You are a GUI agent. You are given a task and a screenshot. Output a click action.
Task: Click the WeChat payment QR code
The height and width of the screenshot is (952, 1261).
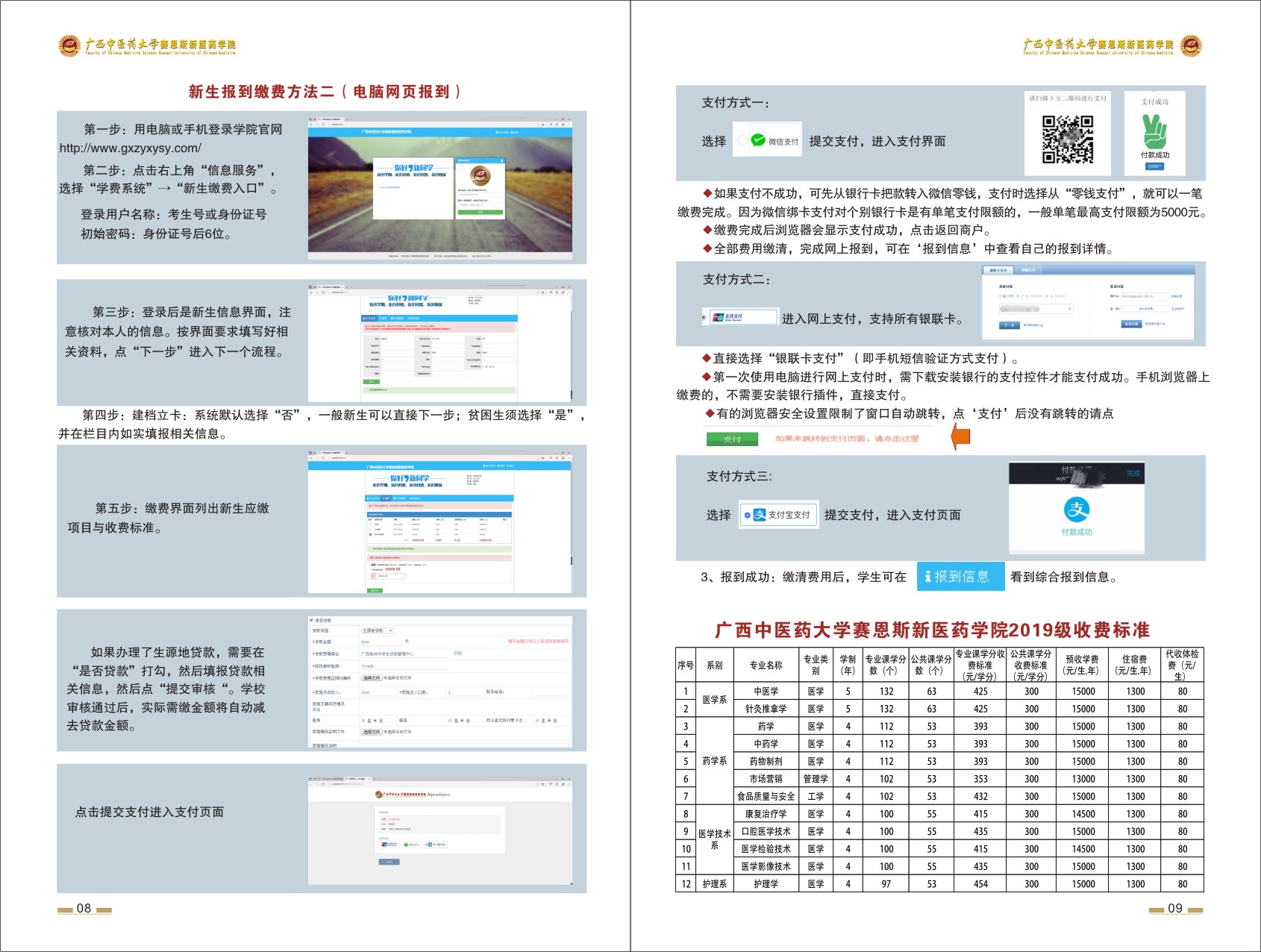[1067, 140]
